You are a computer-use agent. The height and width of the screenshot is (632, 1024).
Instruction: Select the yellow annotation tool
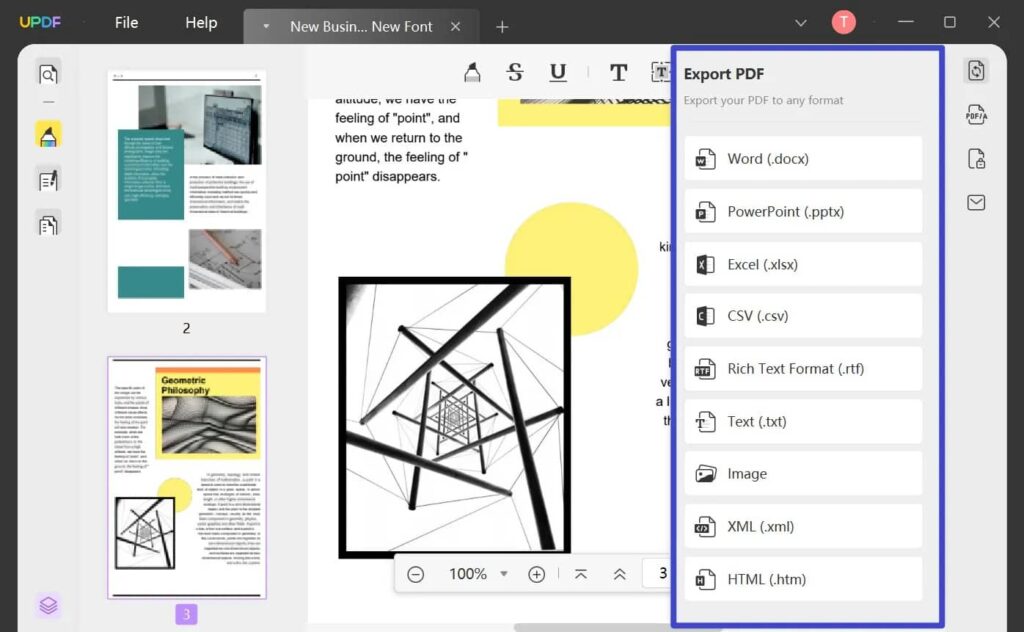(47, 133)
